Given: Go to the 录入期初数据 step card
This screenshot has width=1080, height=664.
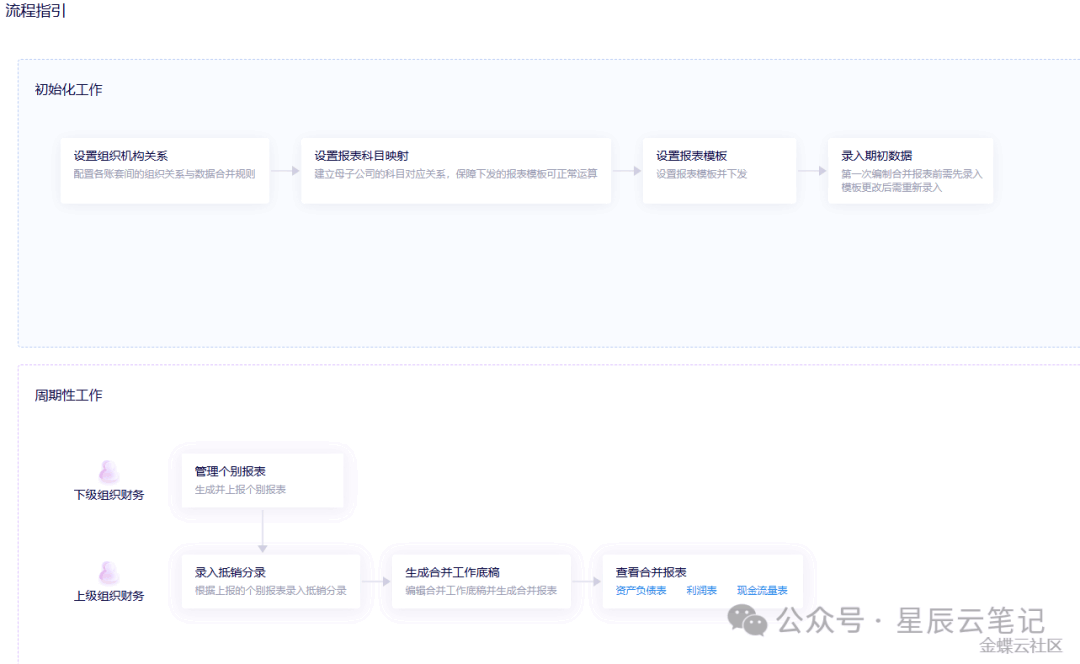Looking at the screenshot, I should (x=910, y=171).
